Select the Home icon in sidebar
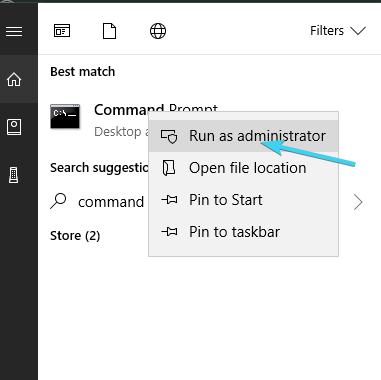Image resolution: width=381 pixels, height=380 pixels. (14, 80)
